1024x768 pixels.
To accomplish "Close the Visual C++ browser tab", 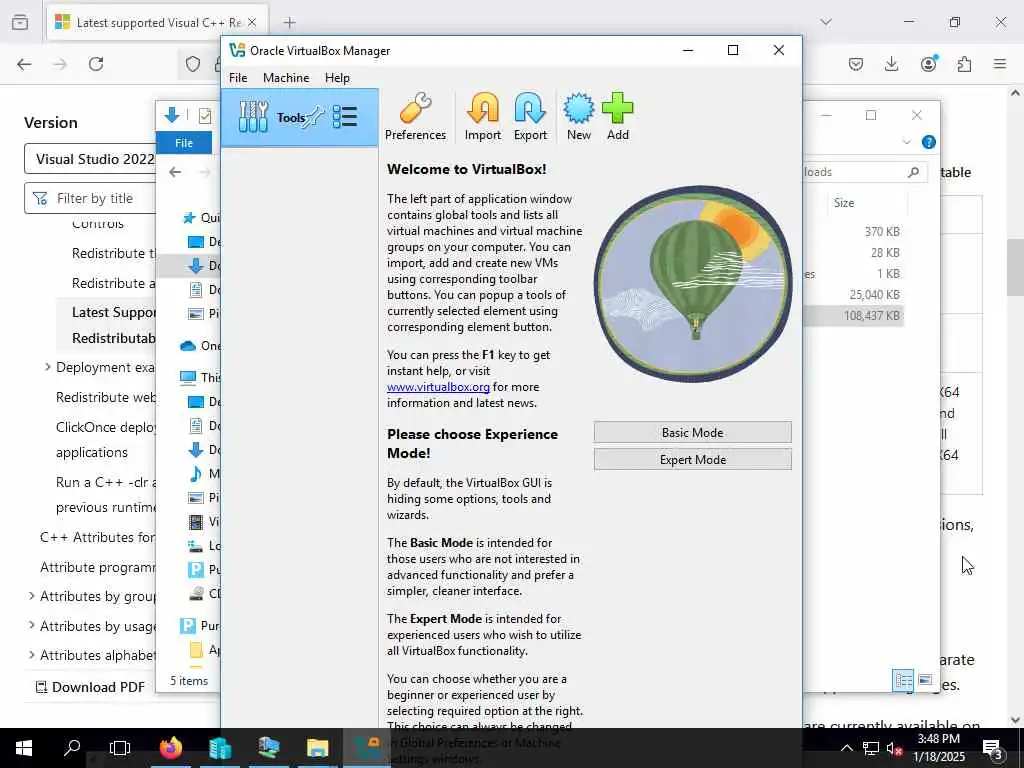I will [252, 23].
